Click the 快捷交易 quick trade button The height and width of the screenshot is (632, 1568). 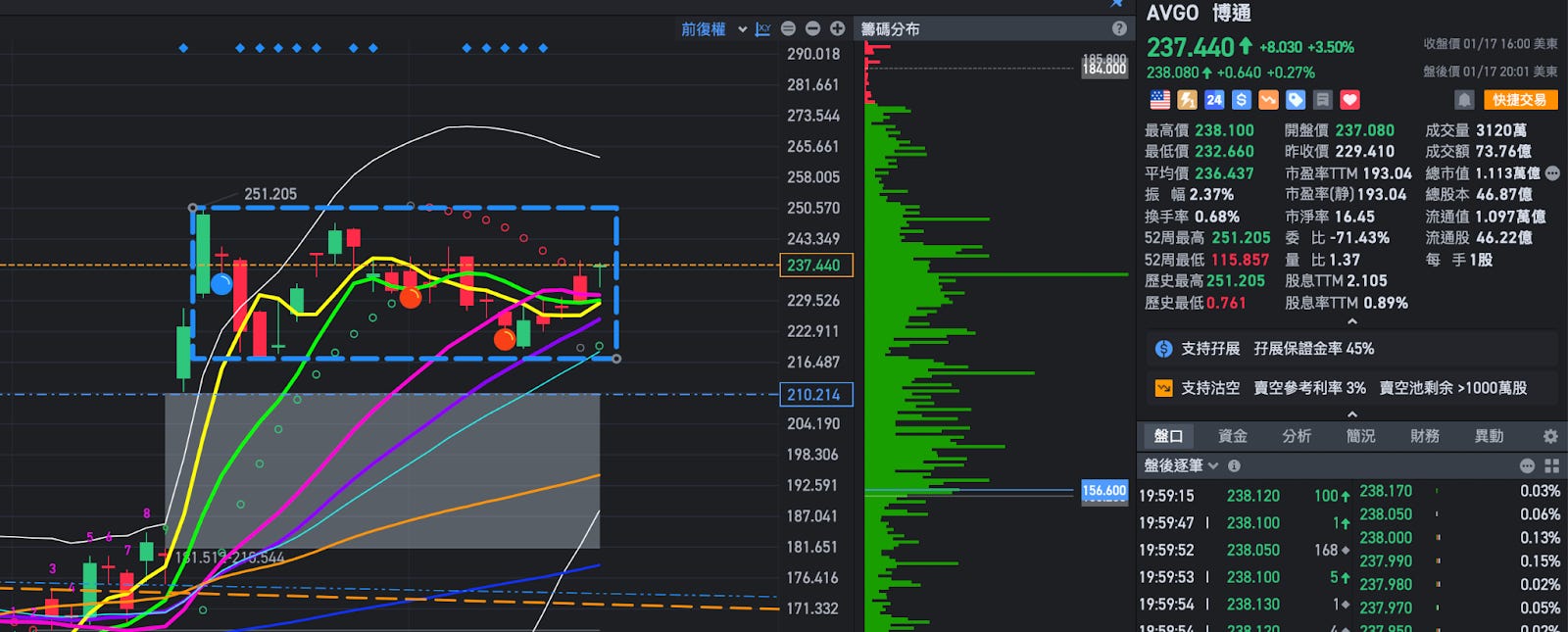1520,100
